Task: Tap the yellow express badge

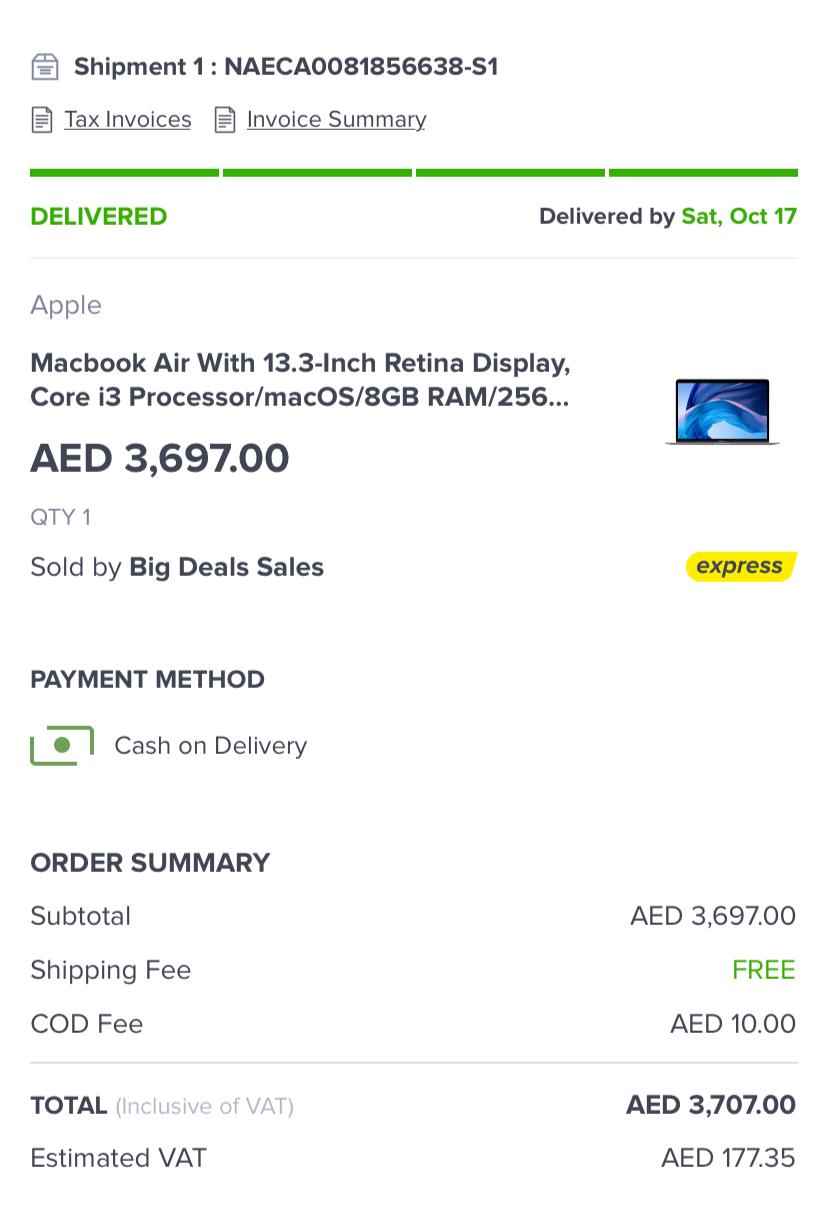Action: pos(740,566)
